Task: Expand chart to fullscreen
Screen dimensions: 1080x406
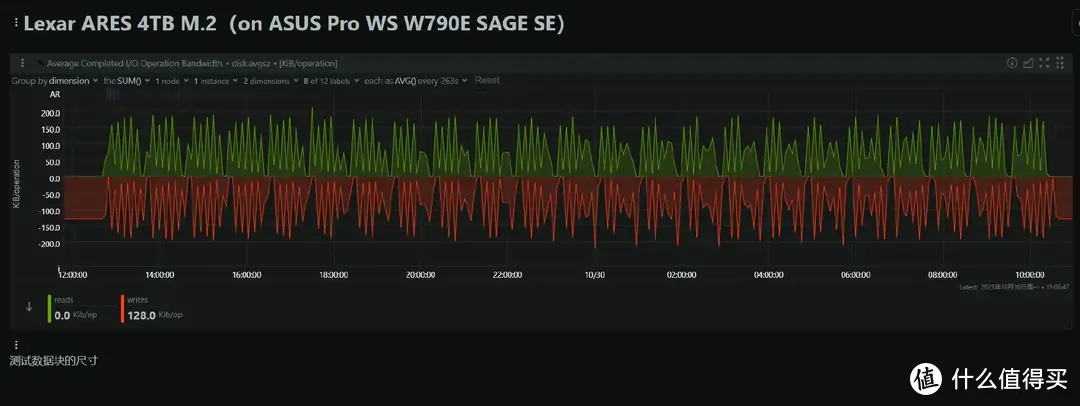Action: point(1044,63)
